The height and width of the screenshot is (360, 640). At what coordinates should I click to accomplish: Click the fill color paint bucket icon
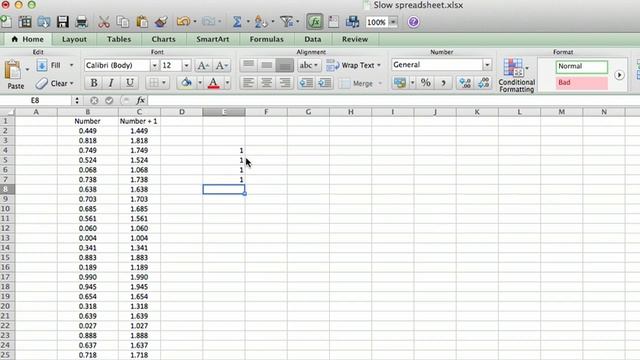[x=187, y=83]
